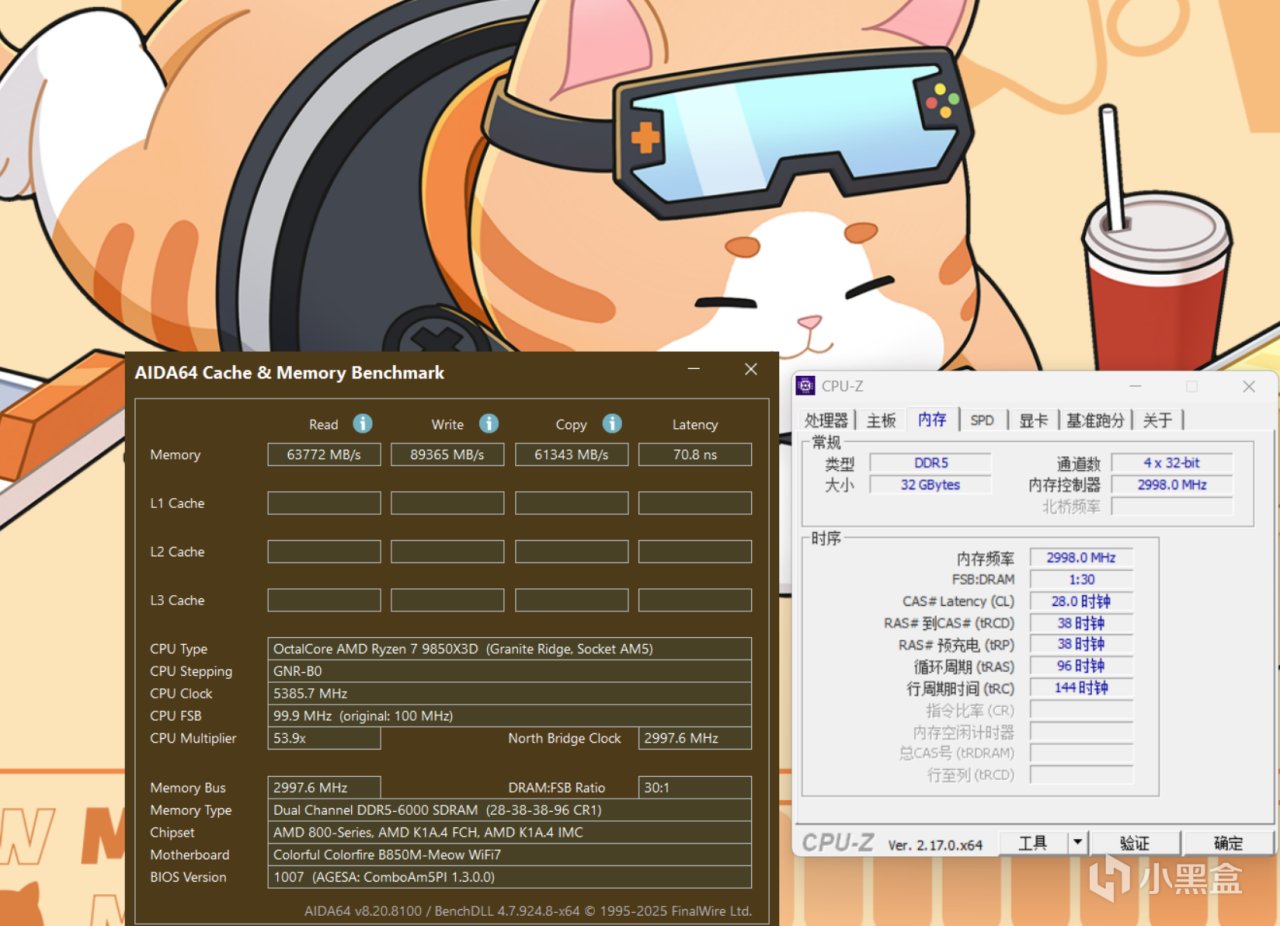Select the Memory Write value 89365 MB/s
The width and height of the screenshot is (1280, 926).
click(448, 455)
